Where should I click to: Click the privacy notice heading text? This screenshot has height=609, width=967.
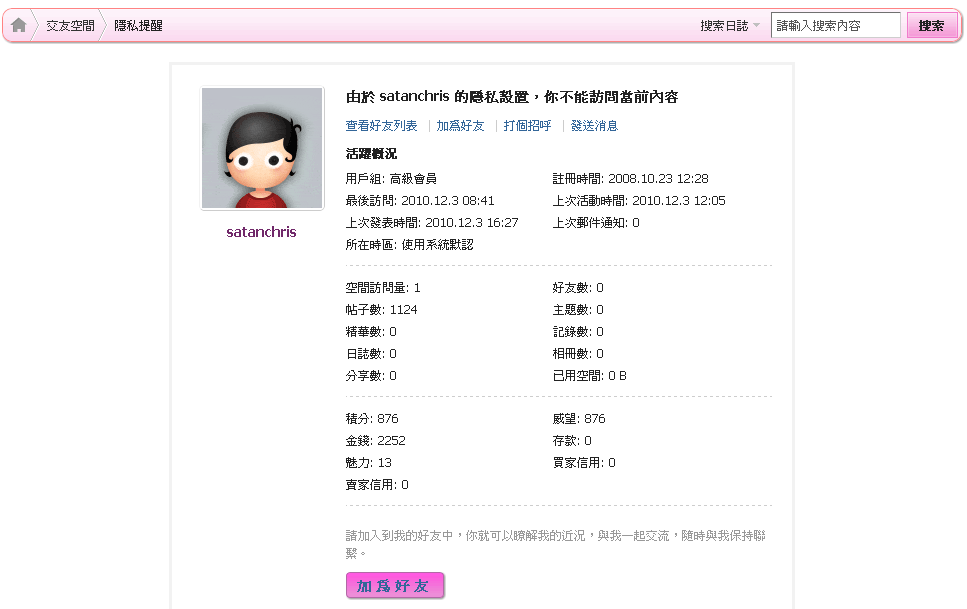(511, 98)
